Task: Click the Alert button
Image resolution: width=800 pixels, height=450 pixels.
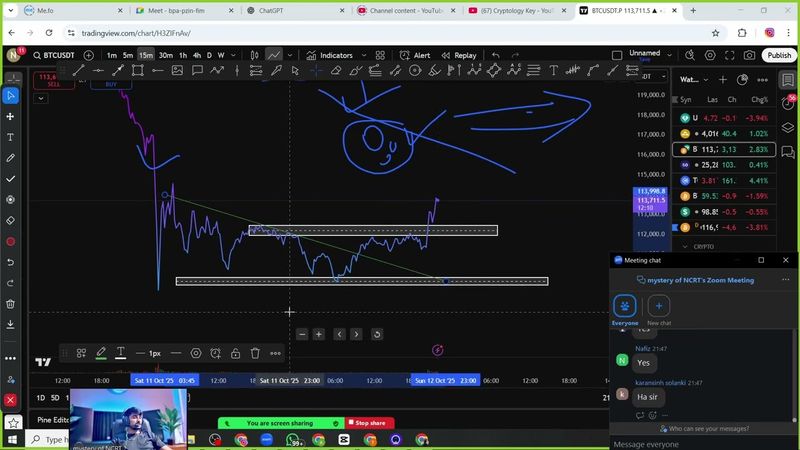Action: click(416, 55)
